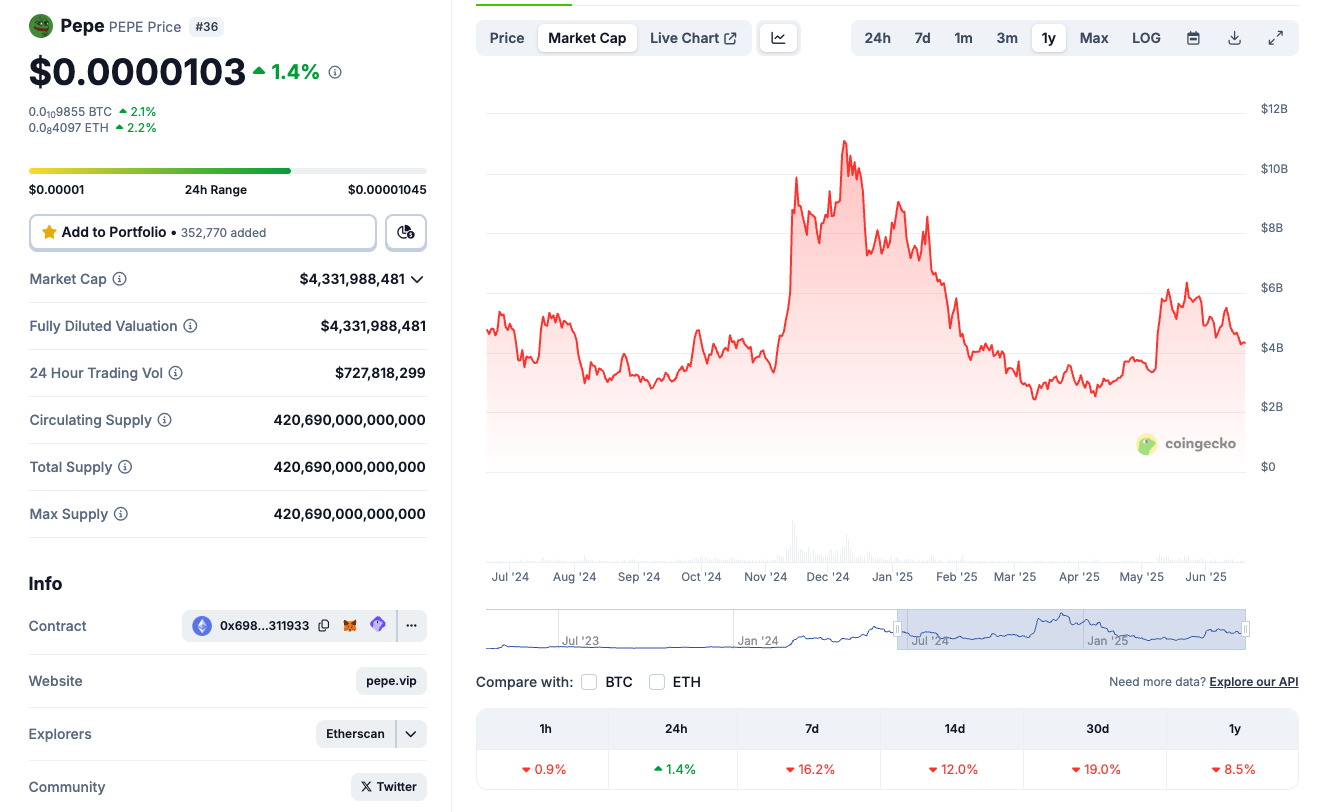Click the 14d -12.0% value
Screen dimensions: 1331x812
pos(954,769)
